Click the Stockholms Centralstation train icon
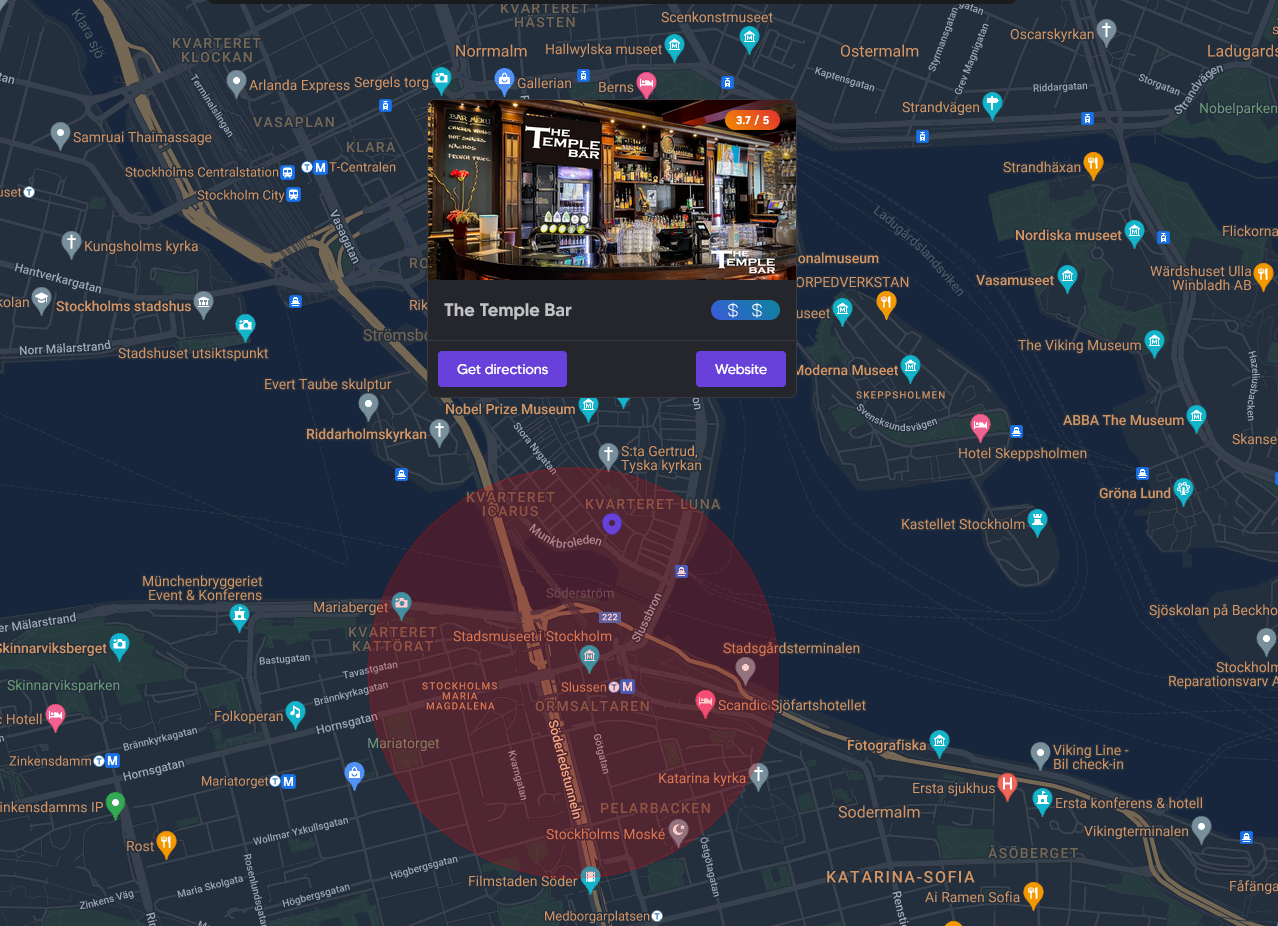 288,172
